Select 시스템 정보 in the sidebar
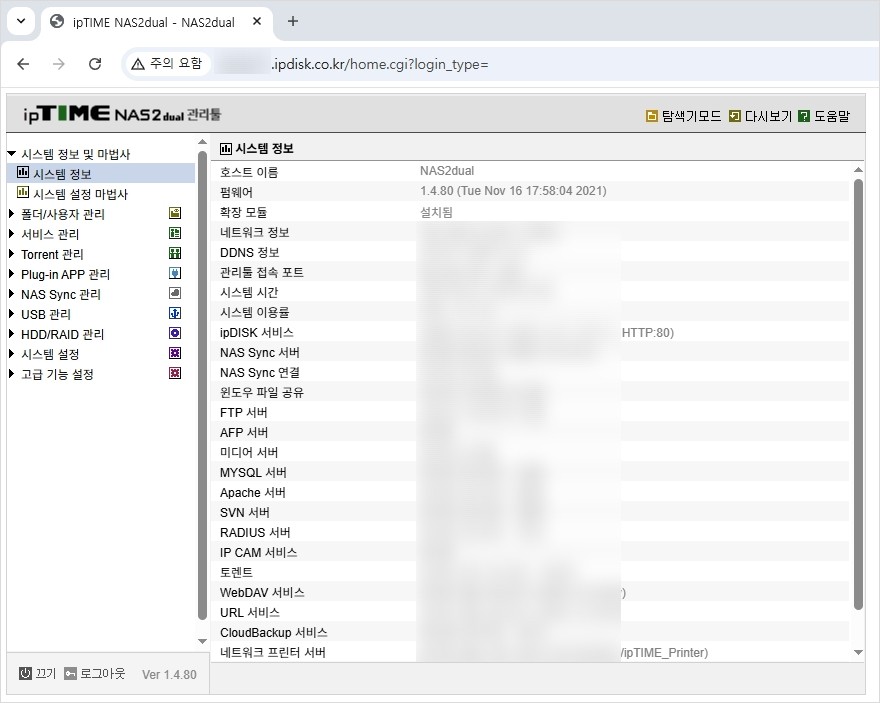880x703 pixels. click(62, 174)
